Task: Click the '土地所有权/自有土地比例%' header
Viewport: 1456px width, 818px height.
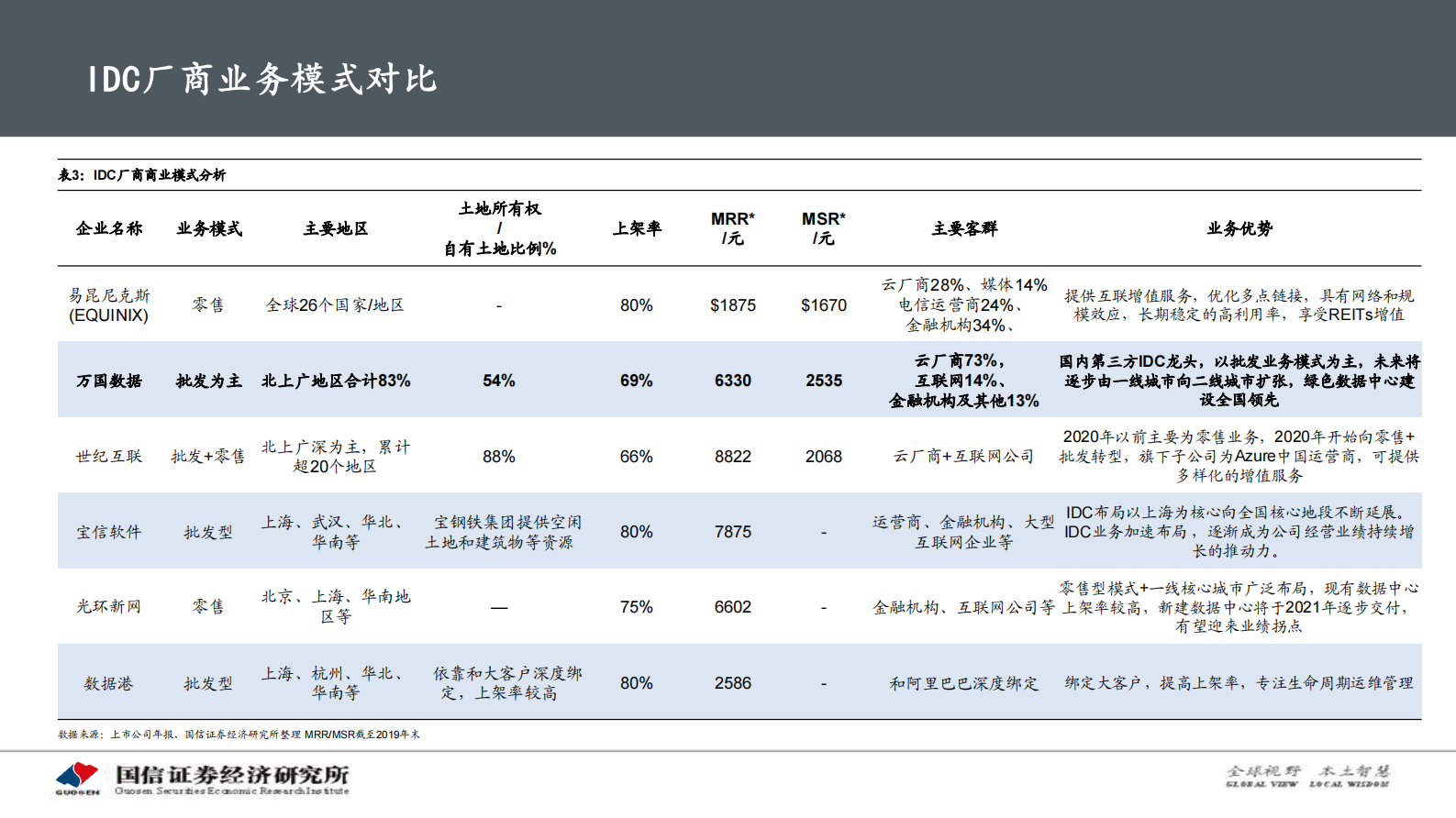Action: (500, 228)
